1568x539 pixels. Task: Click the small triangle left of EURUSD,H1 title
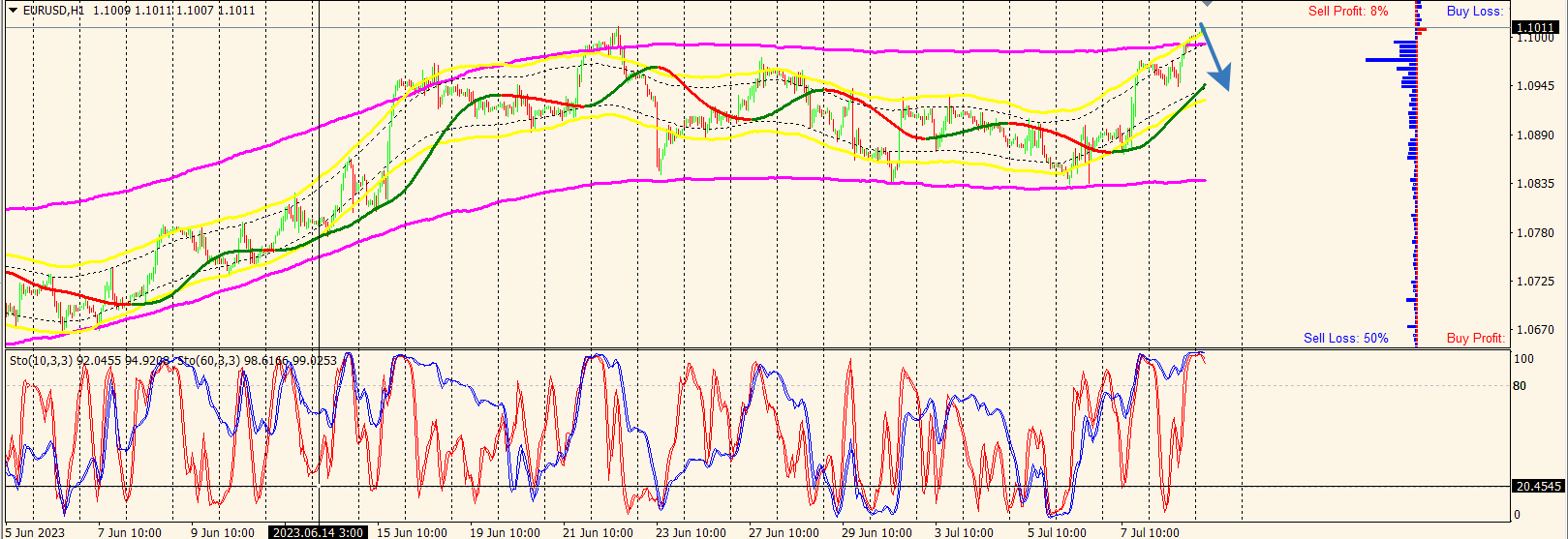[x=12, y=11]
